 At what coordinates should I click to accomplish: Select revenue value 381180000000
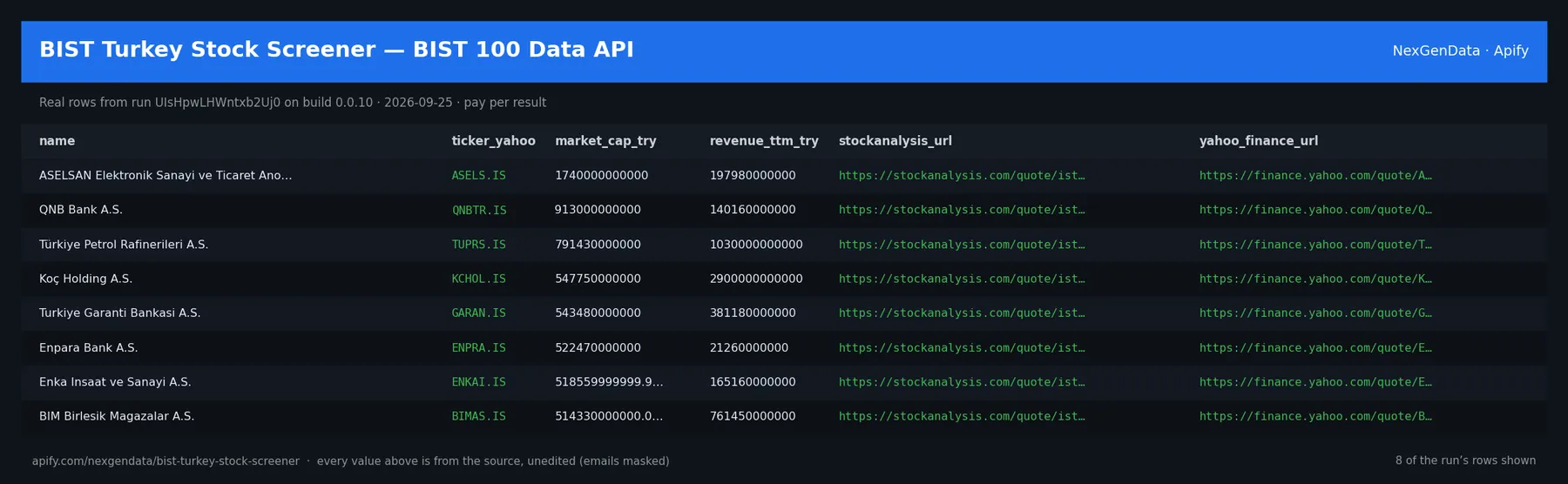(x=753, y=313)
